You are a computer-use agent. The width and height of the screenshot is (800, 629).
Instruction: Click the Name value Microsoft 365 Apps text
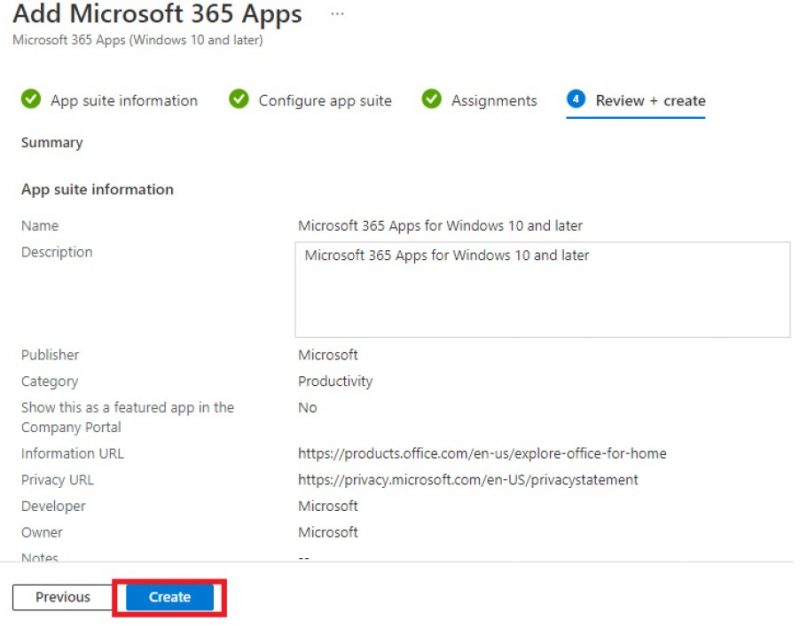tap(440, 225)
